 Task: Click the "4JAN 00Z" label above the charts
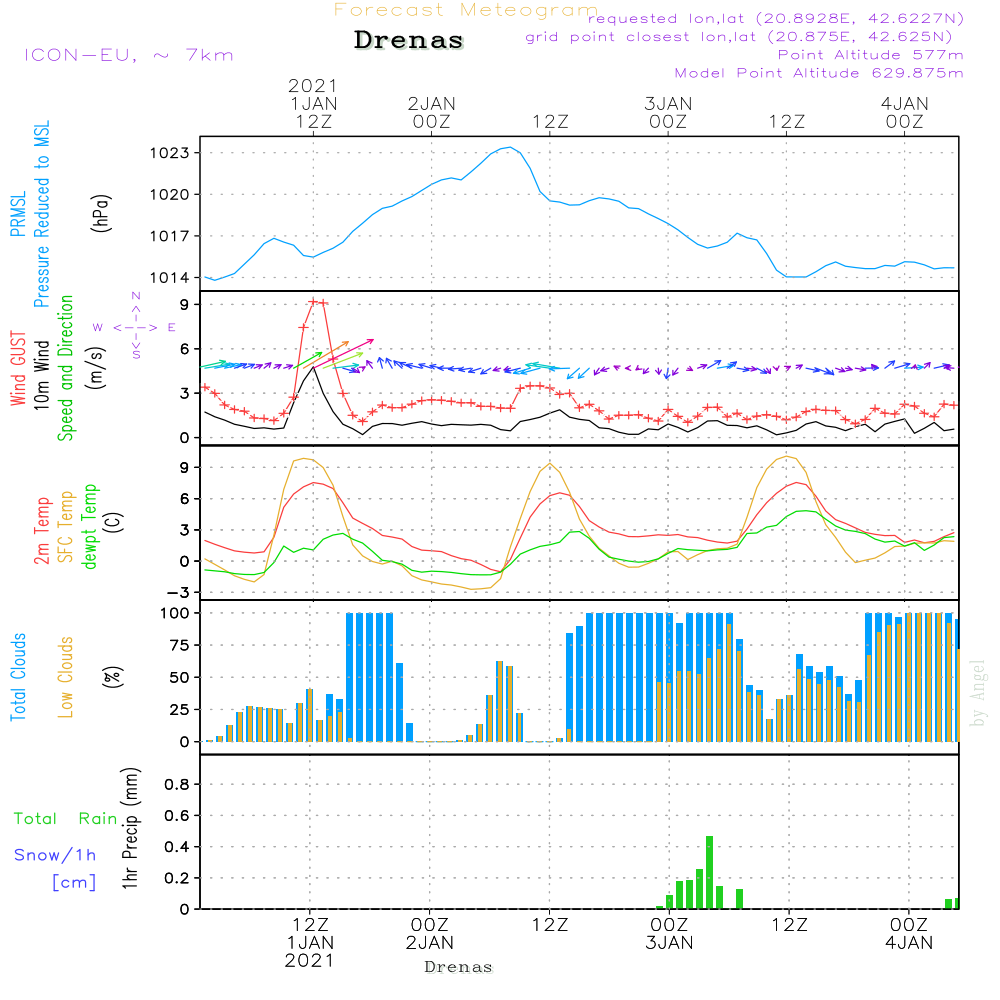tap(905, 113)
